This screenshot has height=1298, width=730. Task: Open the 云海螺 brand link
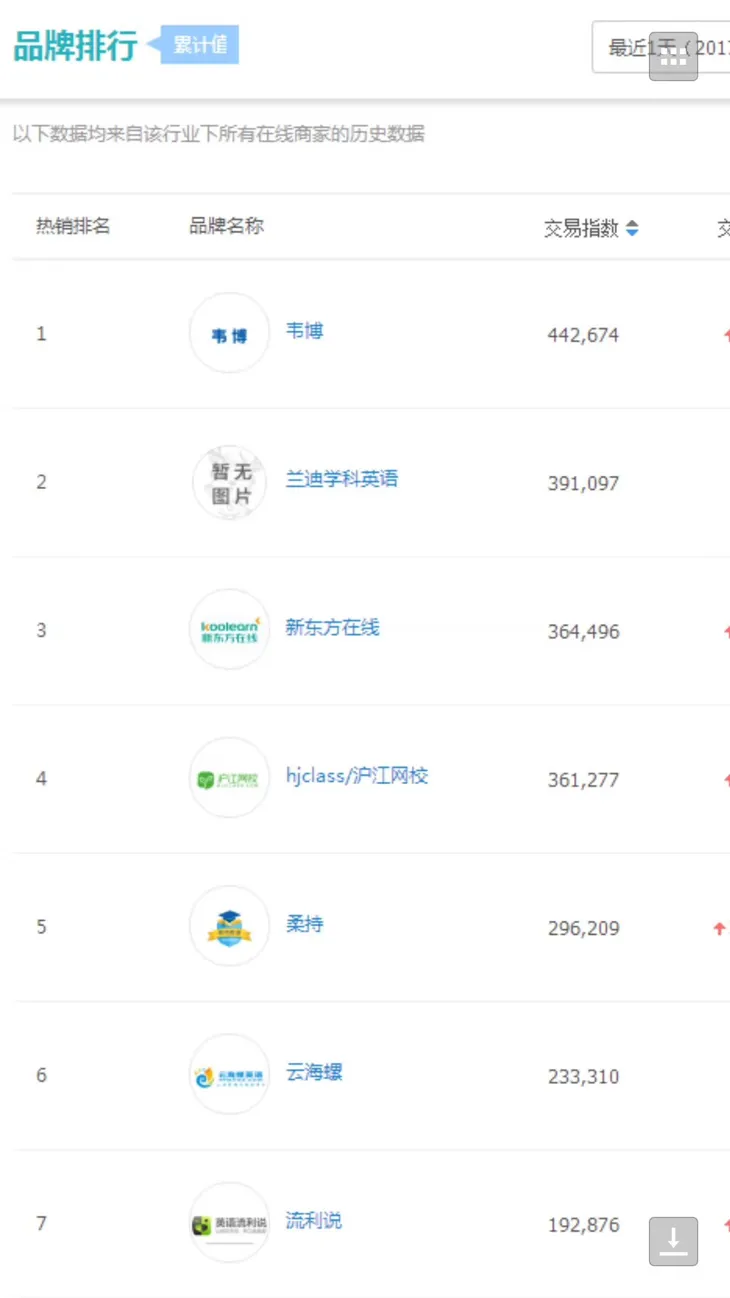314,1073
